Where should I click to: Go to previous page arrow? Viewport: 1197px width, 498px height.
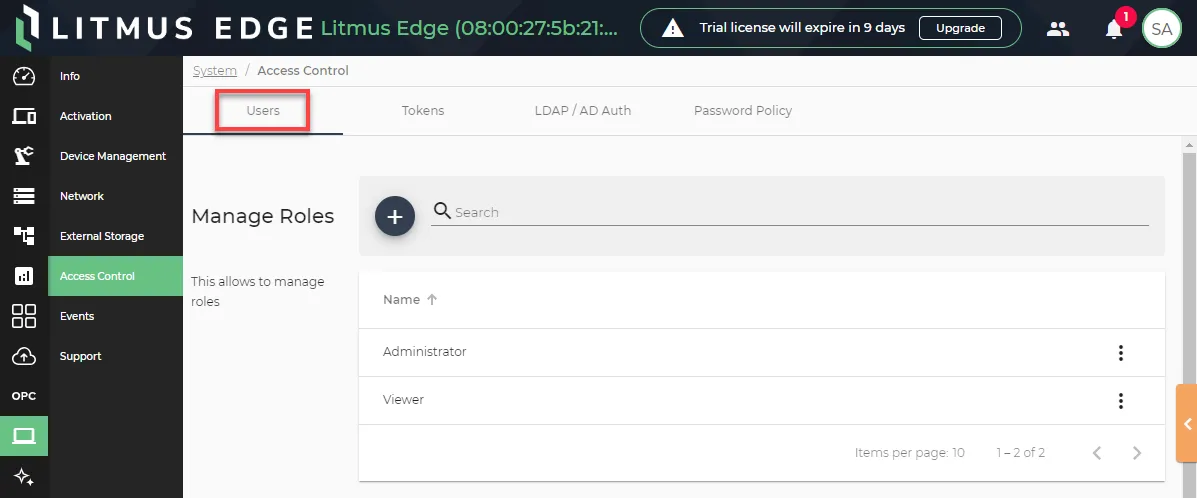tap(1097, 453)
